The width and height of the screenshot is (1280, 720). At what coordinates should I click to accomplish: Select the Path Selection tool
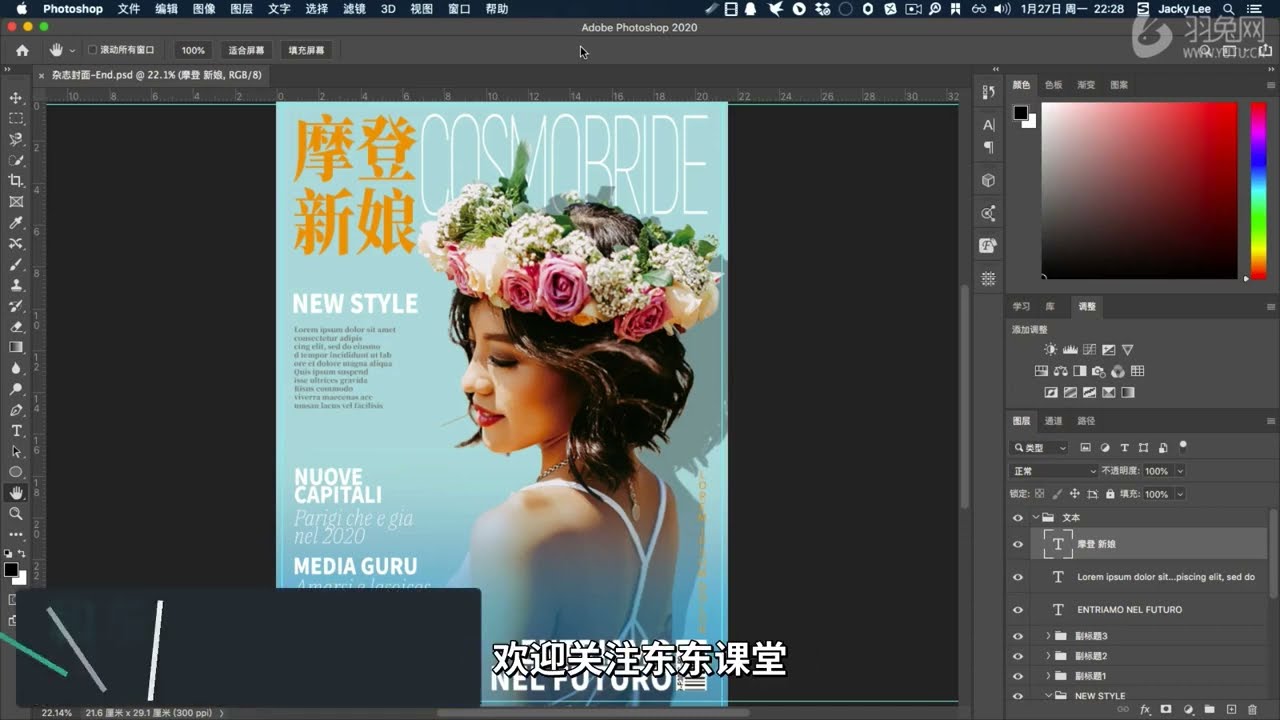pyautogui.click(x=16, y=451)
